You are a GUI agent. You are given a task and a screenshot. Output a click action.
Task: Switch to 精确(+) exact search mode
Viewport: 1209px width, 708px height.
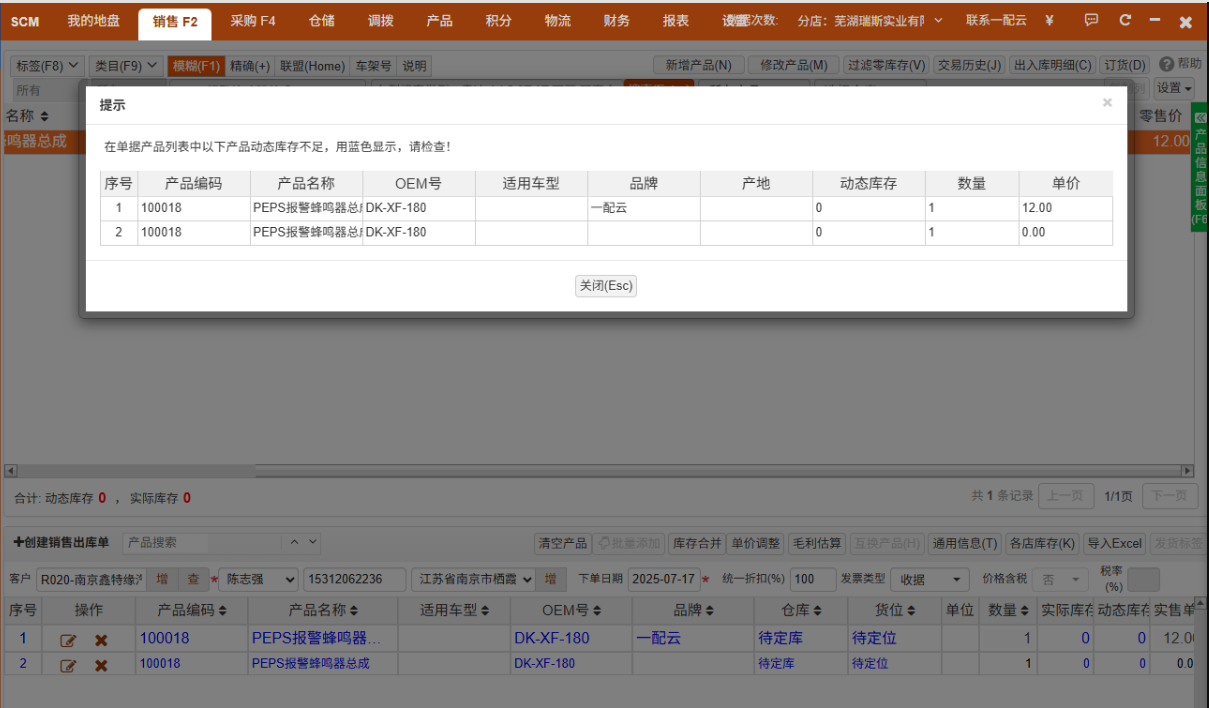[250, 66]
